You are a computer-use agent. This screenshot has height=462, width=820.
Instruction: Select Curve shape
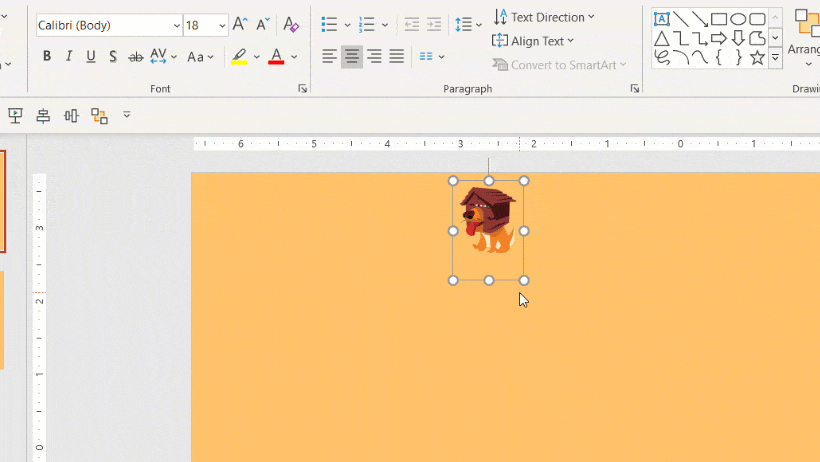[700, 57]
